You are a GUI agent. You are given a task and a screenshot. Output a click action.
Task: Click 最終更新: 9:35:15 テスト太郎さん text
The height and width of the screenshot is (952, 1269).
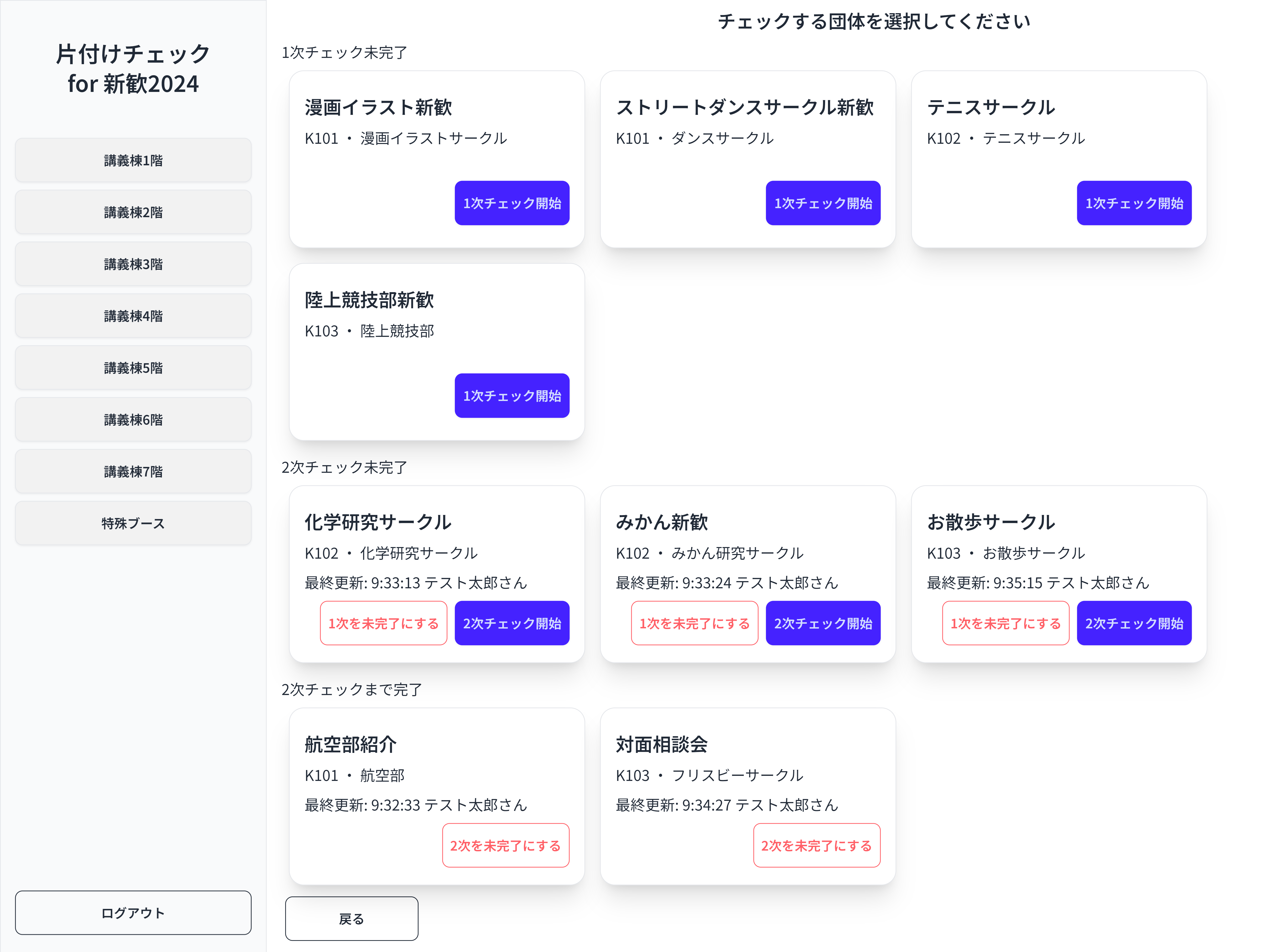1038,583
